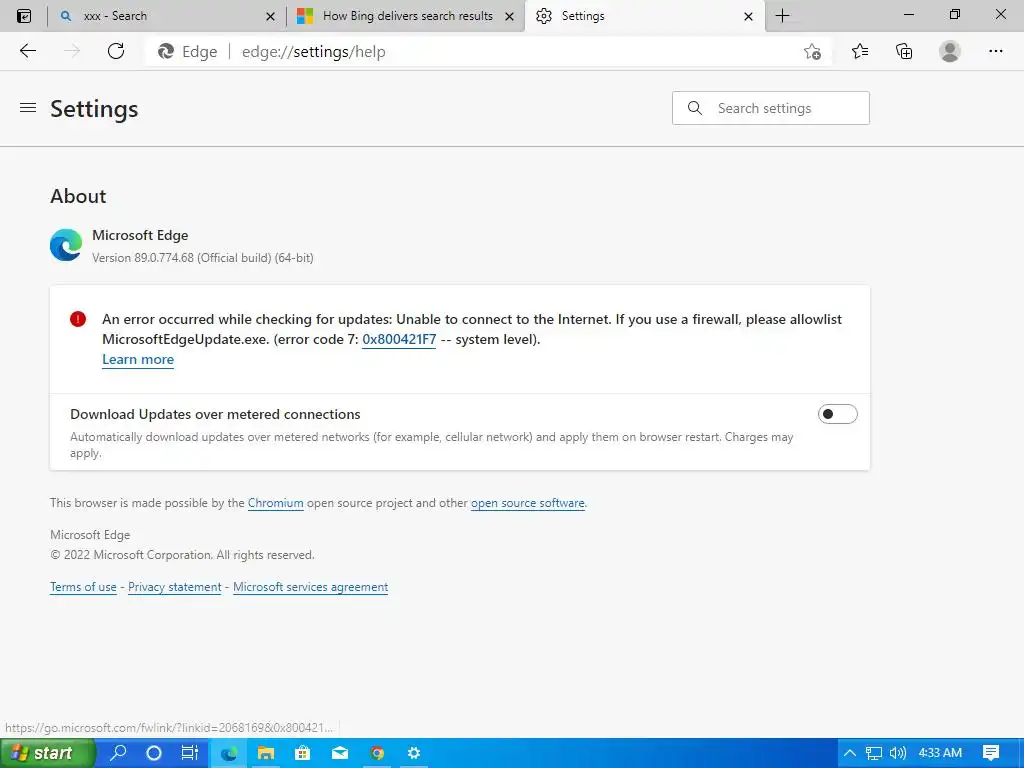The height and width of the screenshot is (768, 1024).
Task: Click the address bar showing edge://settings/help
Action: [488, 52]
